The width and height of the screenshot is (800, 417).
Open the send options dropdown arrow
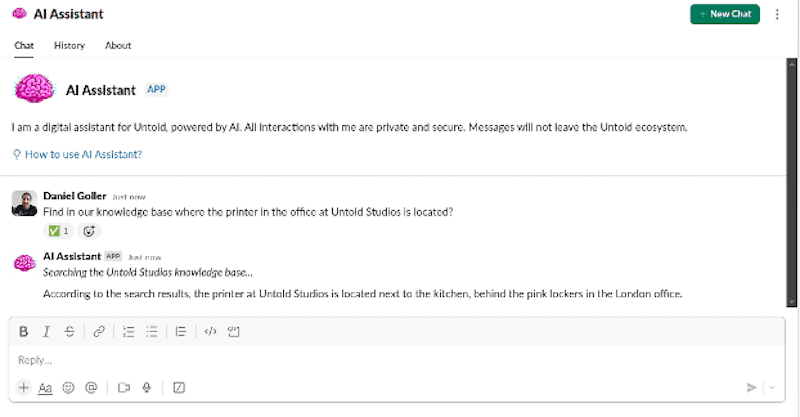772,388
